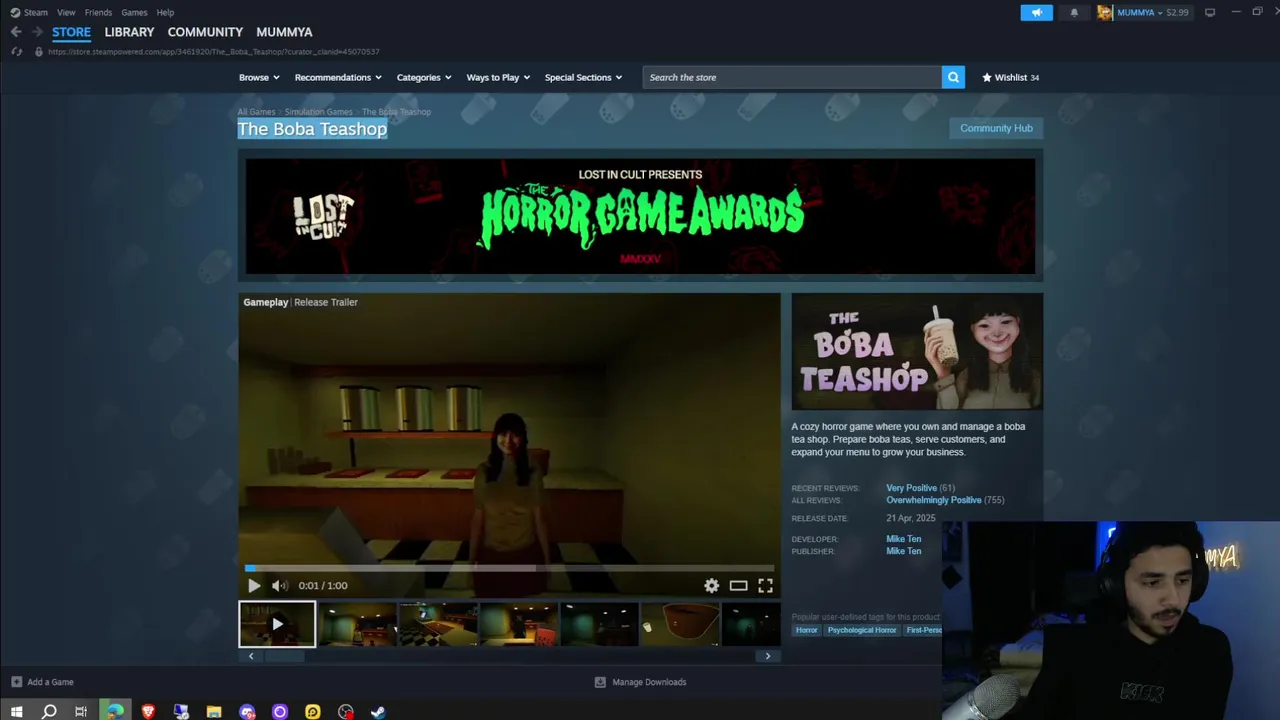
Task: Open the MUMMYA account dropdown
Action: [x=1140, y=12]
